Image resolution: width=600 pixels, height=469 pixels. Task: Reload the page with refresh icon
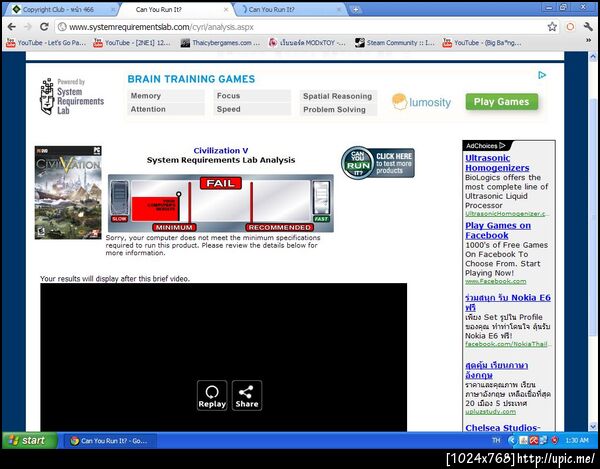(x=44, y=27)
